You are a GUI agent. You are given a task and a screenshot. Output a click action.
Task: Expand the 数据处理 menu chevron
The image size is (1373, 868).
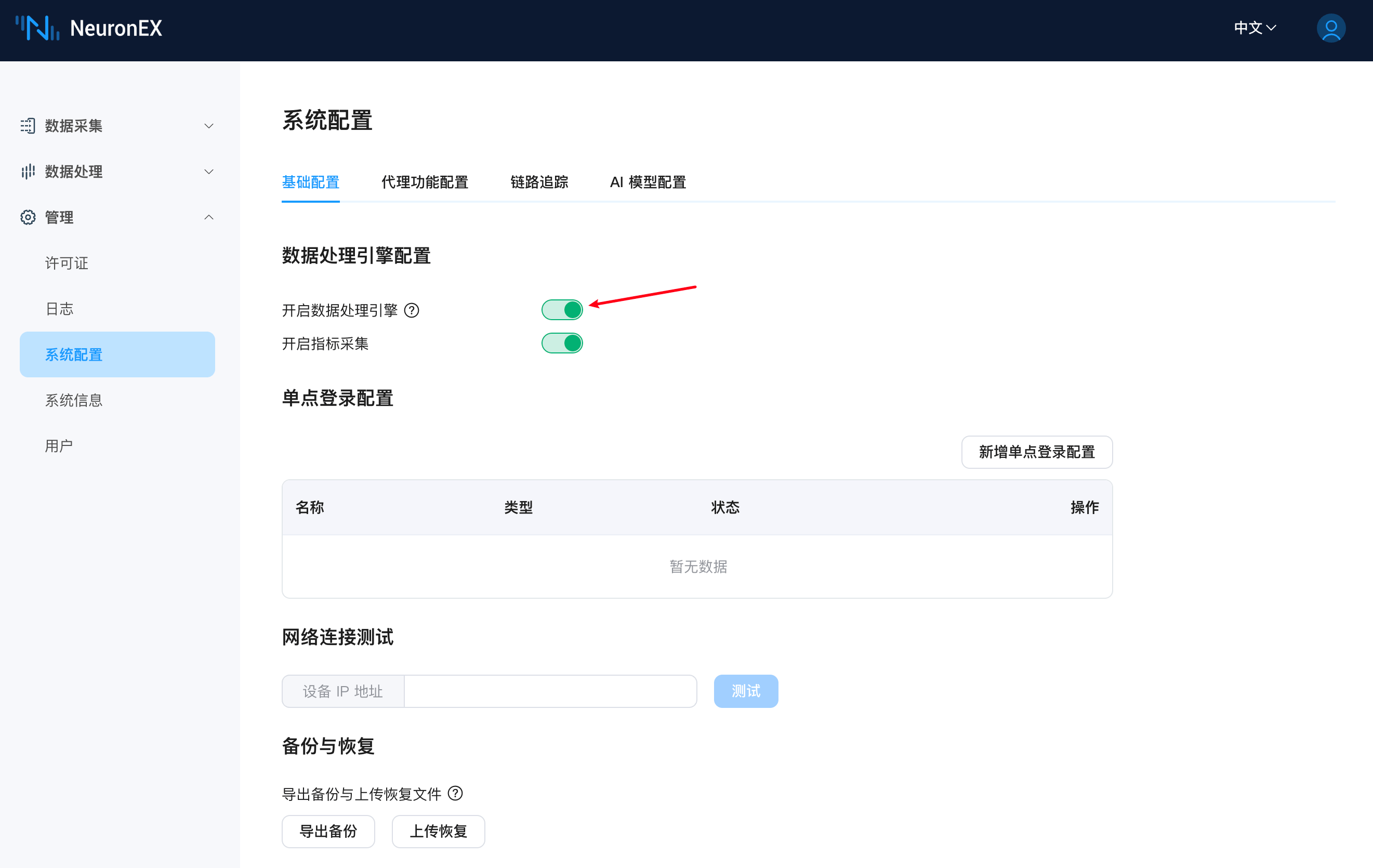209,172
